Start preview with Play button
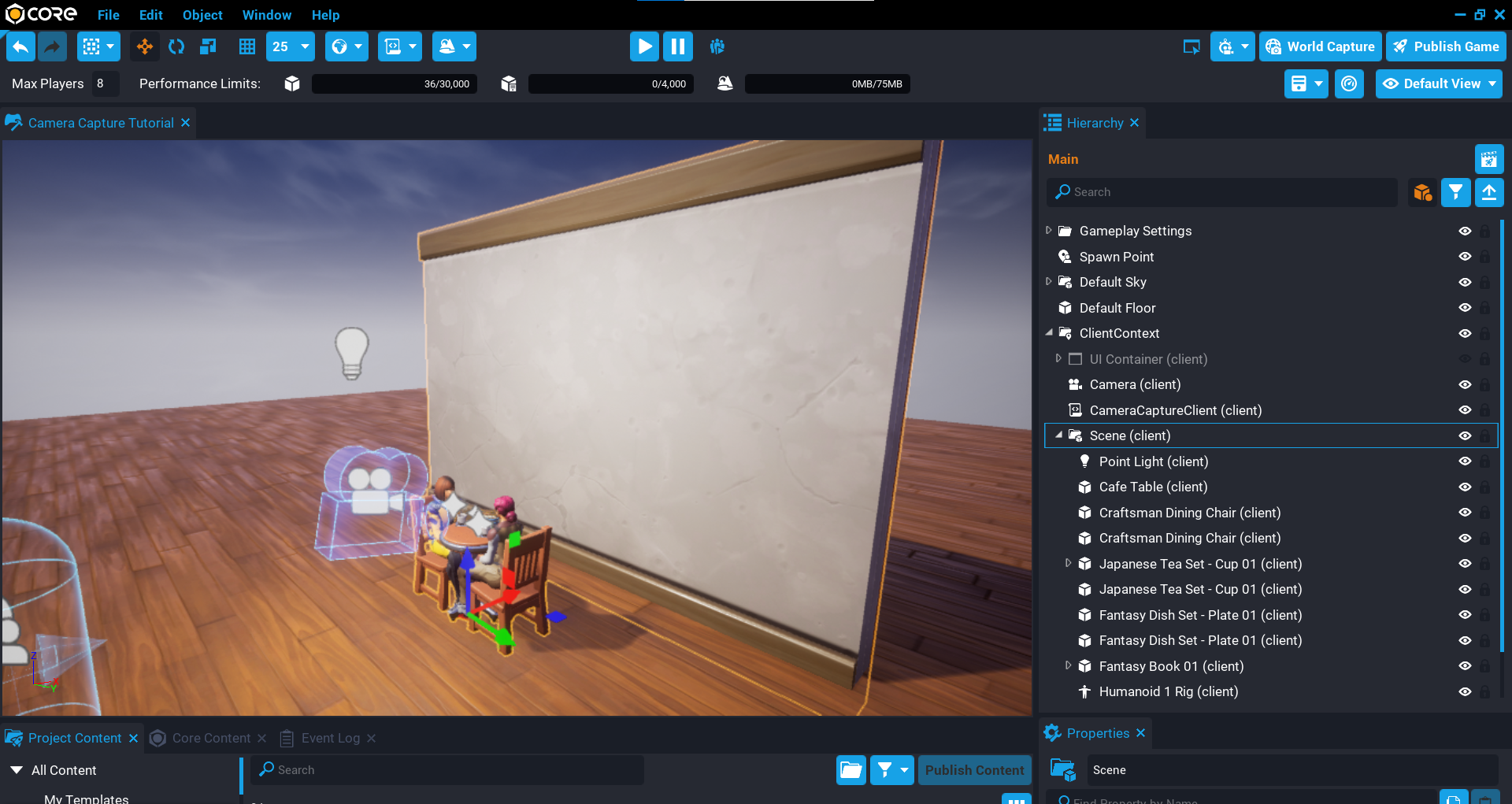Image resolution: width=1512 pixels, height=804 pixels. coord(644,46)
